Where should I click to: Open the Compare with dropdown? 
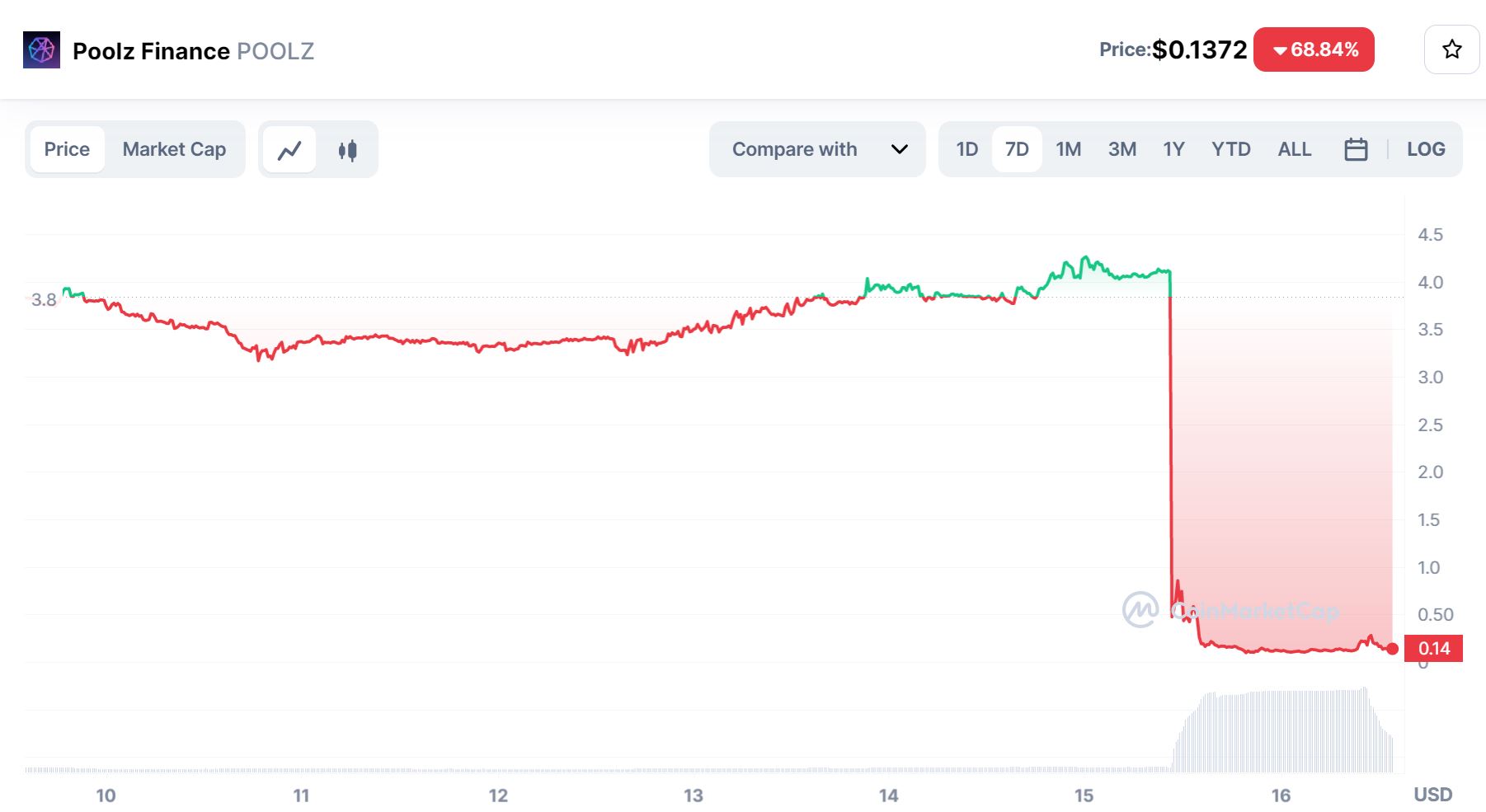pyautogui.click(x=817, y=149)
